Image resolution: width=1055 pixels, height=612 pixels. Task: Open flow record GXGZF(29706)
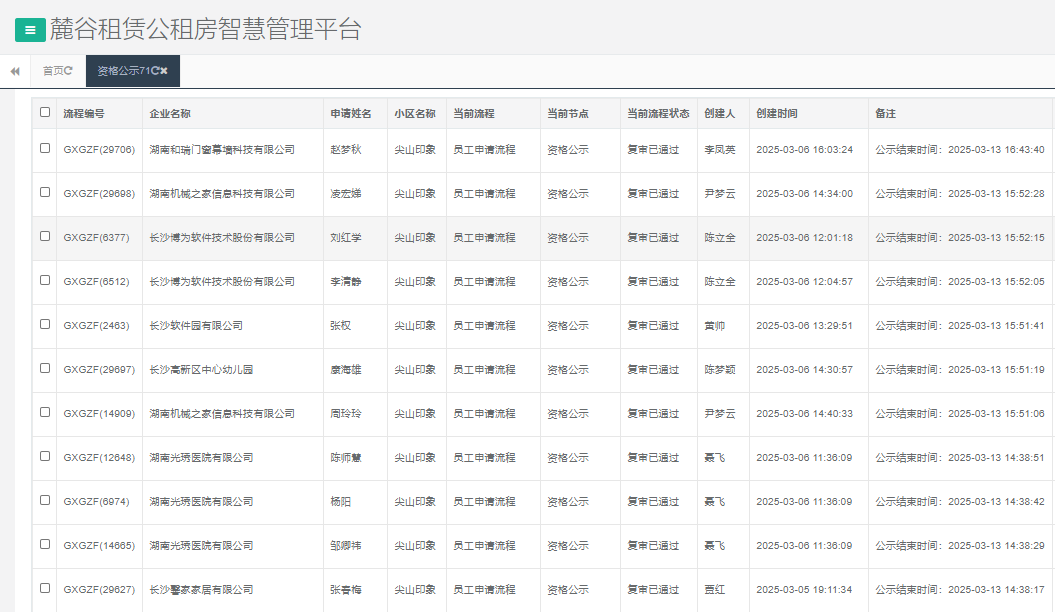(x=98, y=149)
